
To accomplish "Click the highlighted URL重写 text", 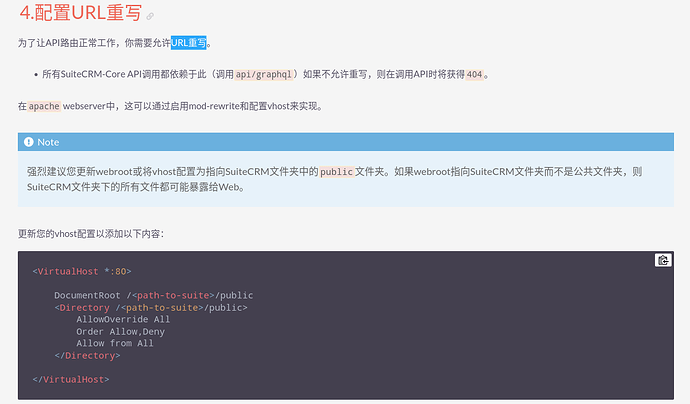I will 188,43.
